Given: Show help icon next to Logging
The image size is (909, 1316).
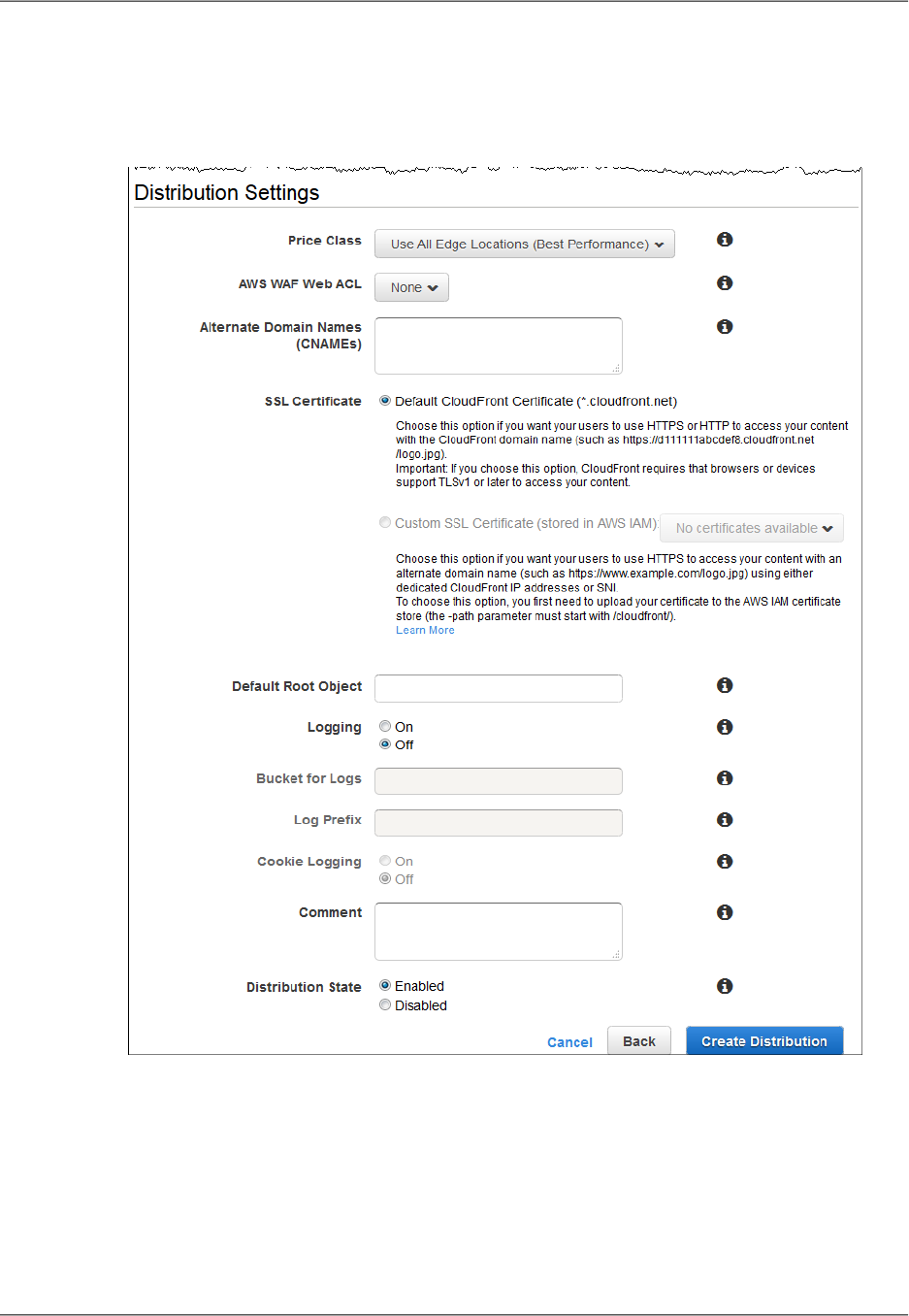Looking at the screenshot, I should point(725,728).
